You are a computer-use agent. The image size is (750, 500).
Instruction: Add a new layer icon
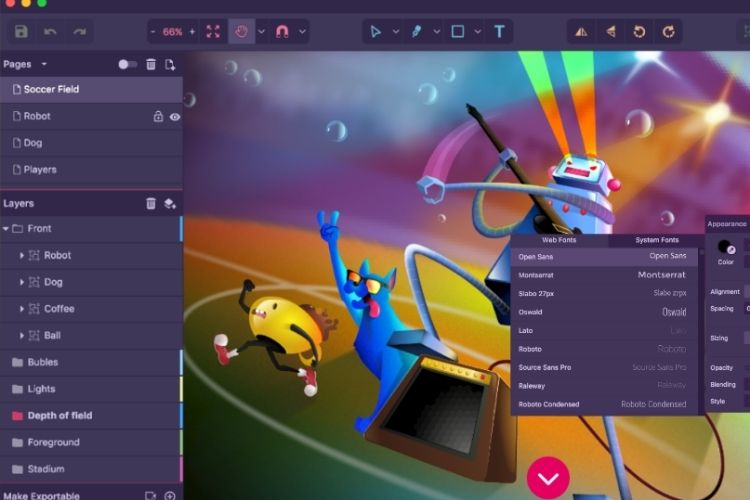(169, 203)
